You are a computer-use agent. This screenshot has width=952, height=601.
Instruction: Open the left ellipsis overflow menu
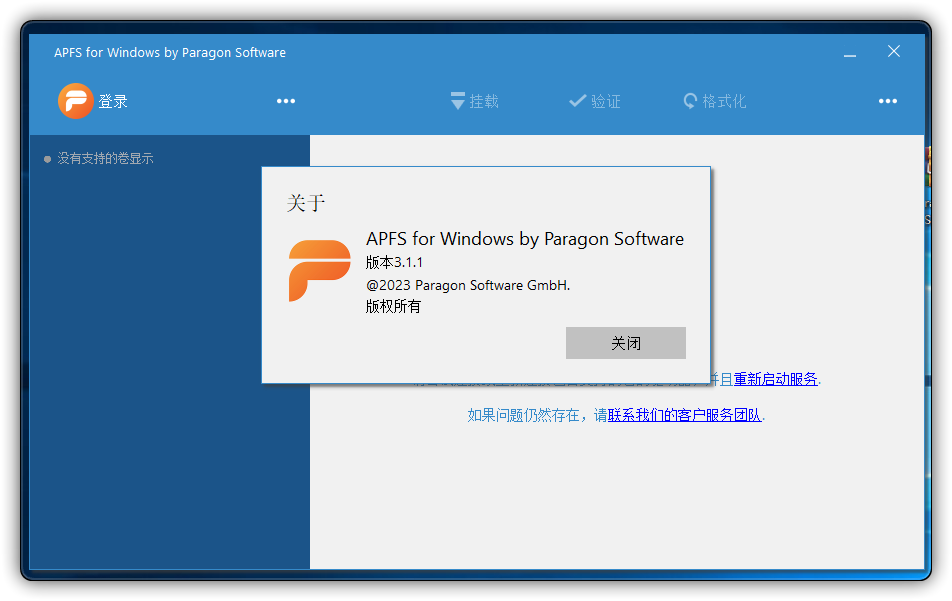pos(286,100)
